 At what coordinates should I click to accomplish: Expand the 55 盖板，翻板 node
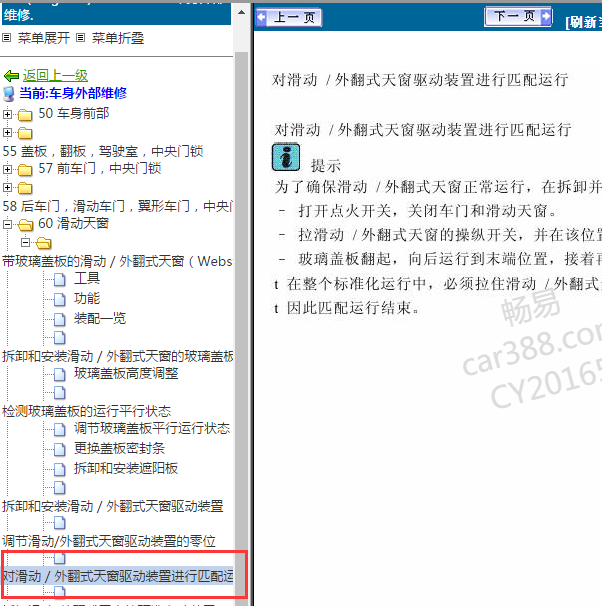[x=7, y=133]
